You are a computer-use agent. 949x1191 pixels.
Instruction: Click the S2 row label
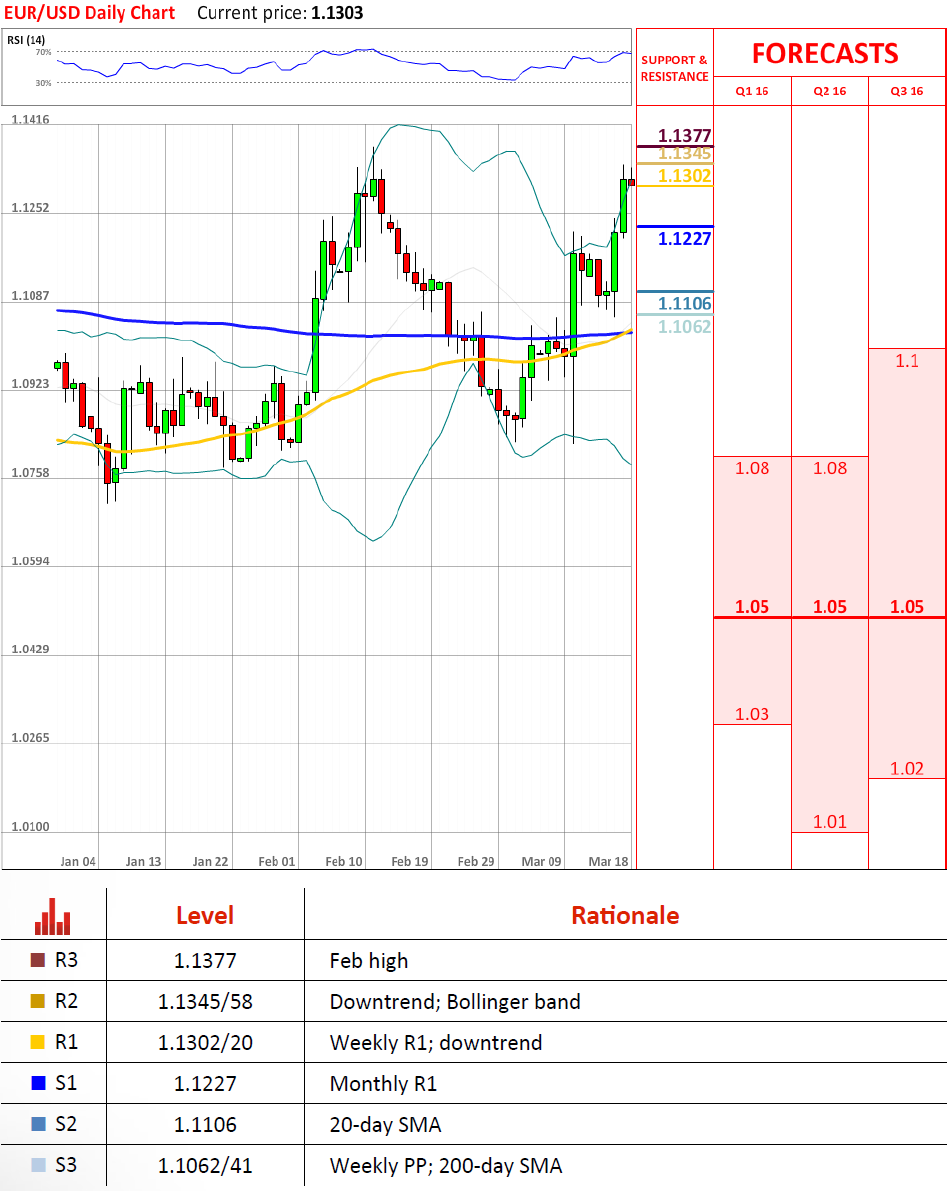[x=66, y=1124]
